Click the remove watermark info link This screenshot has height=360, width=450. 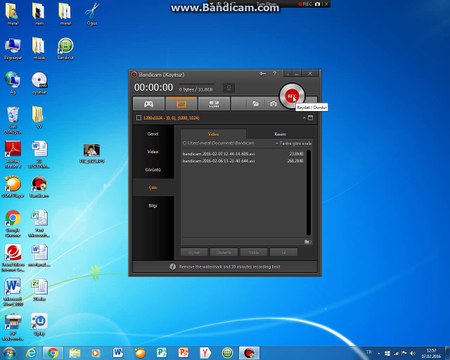[229, 267]
